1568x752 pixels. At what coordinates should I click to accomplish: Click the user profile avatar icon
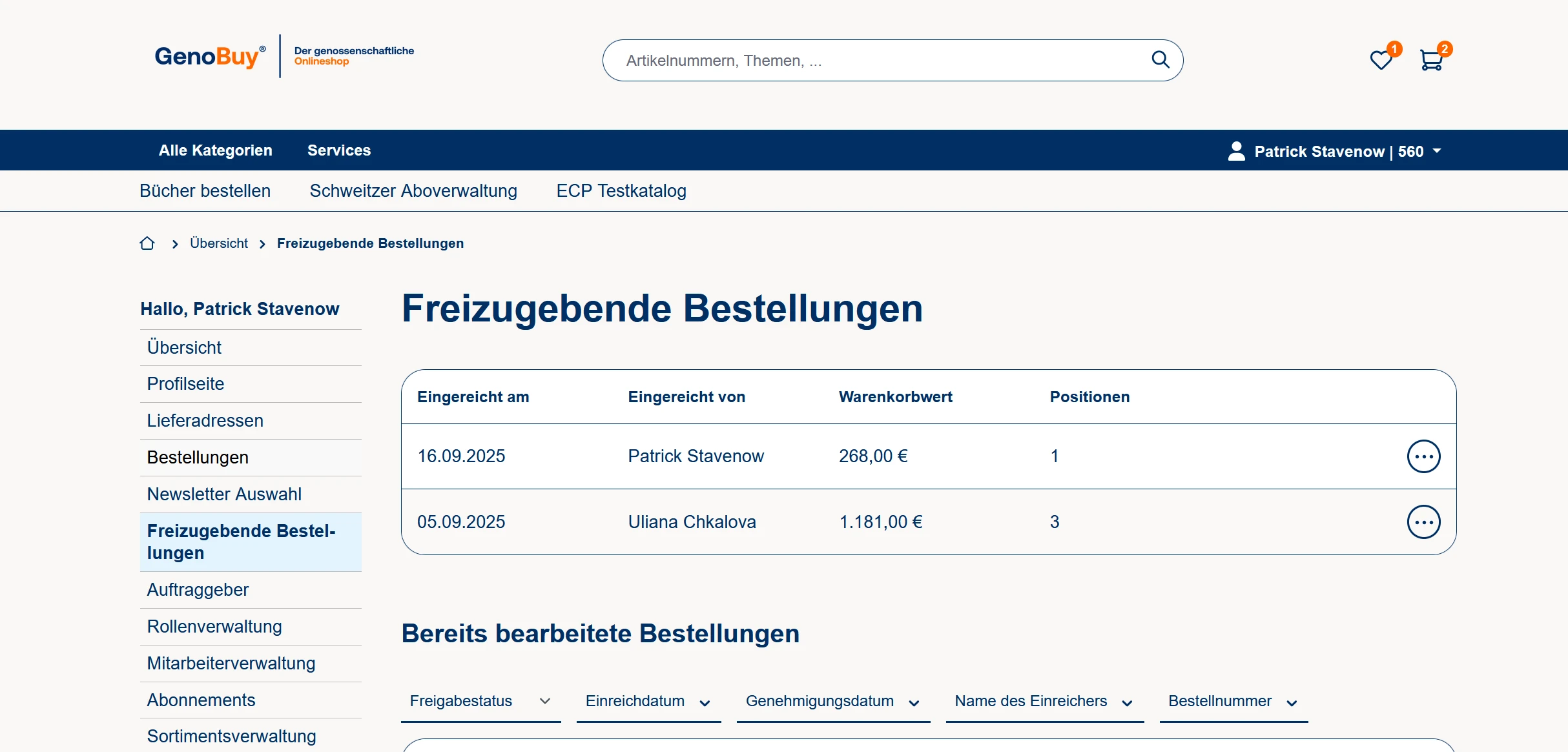[x=1236, y=151]
